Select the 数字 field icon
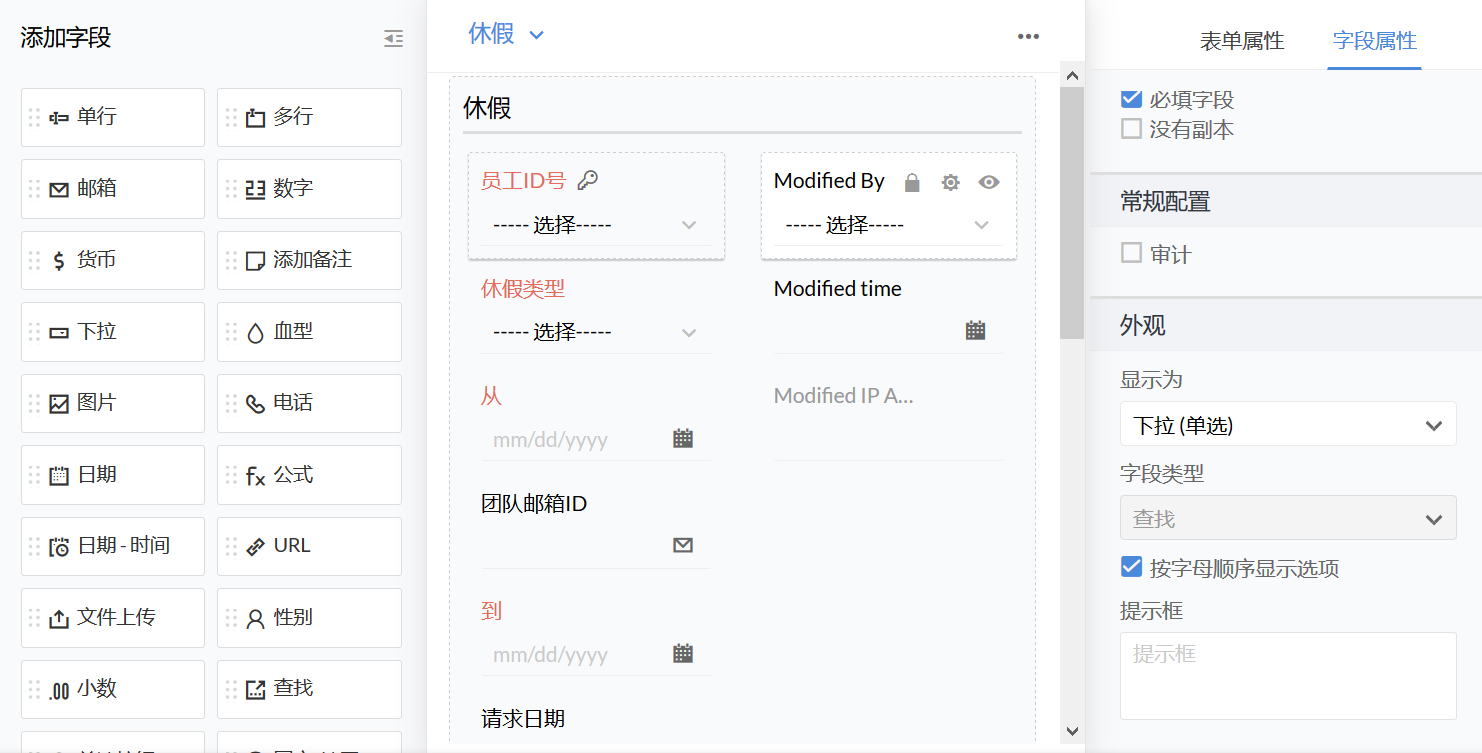Screen dimensions: 1482x753 [255, 189]
